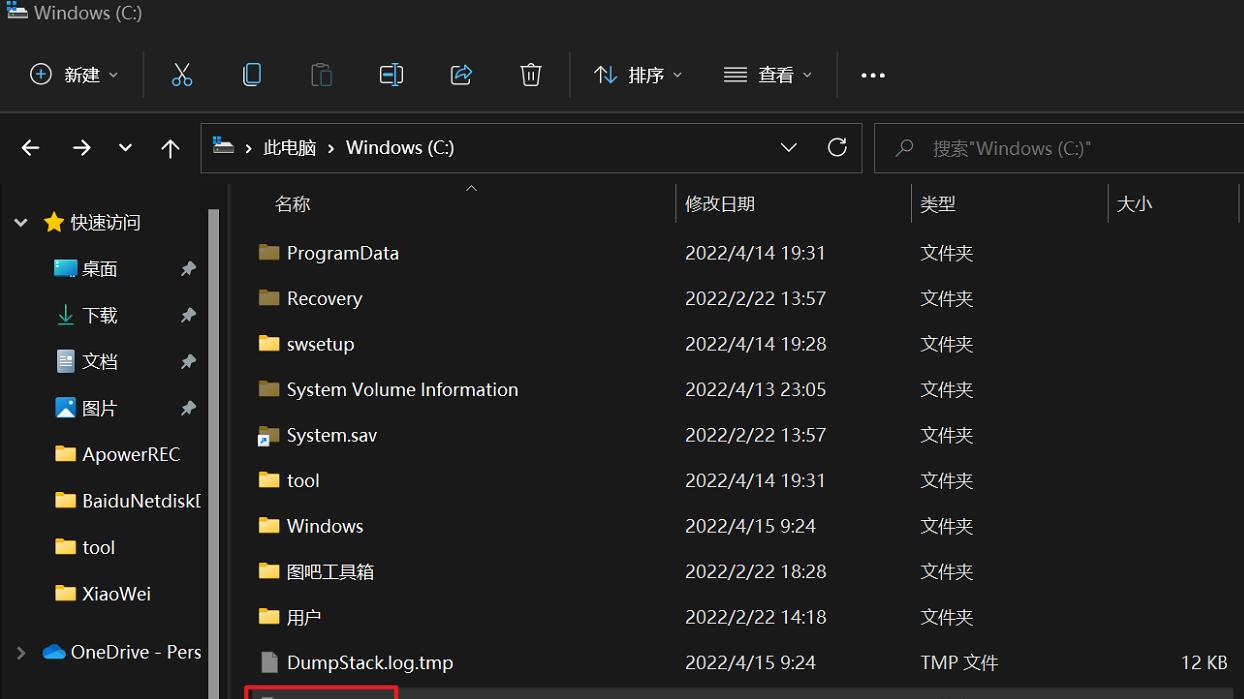Viewport: 1244px width, 699px height.
Task: Open 桌面 in the sidebar
Action: click(100, 269)
